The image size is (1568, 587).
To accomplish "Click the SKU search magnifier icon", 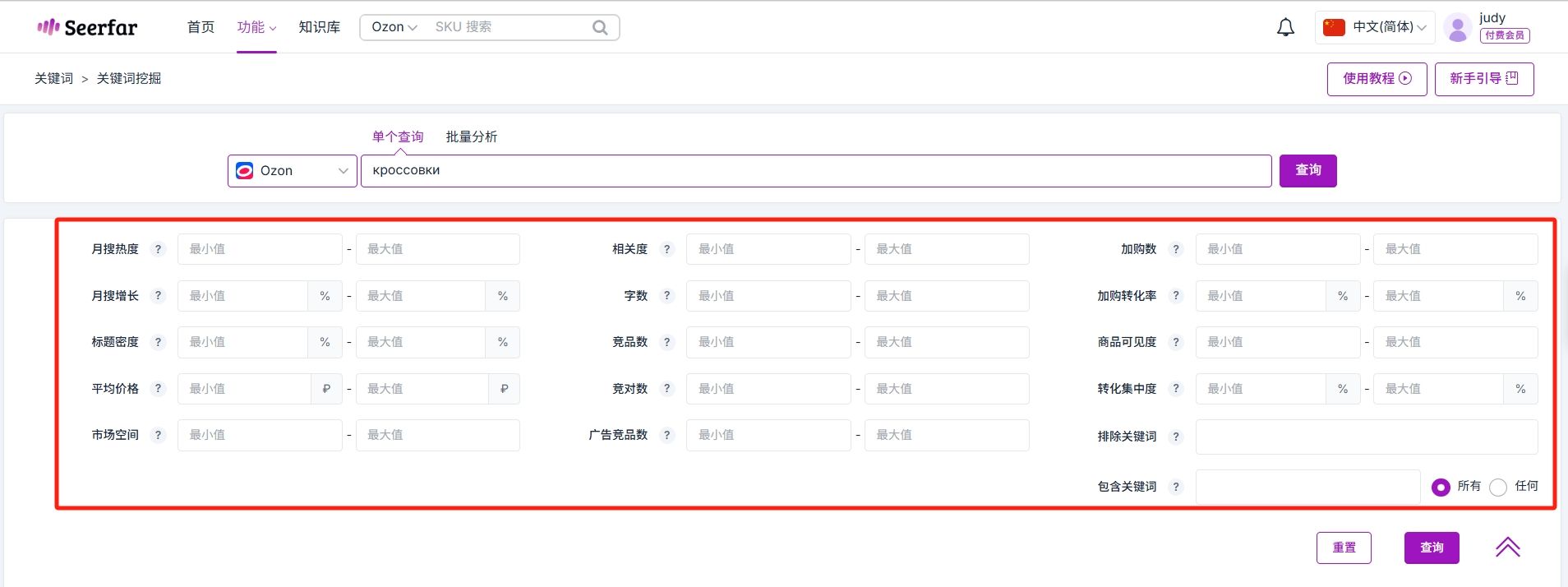I will click(x=600, y=27).
